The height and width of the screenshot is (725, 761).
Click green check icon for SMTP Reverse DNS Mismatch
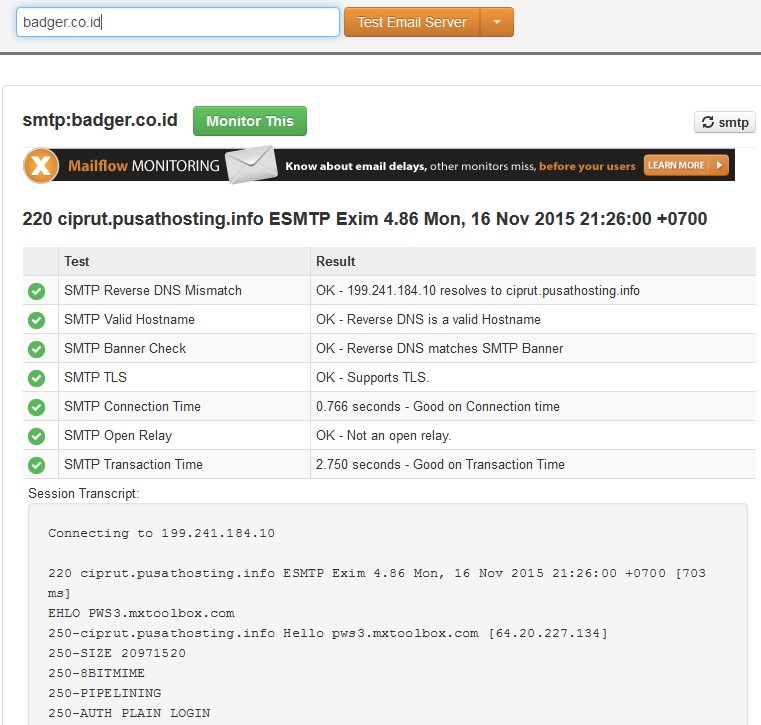point(36,291)
